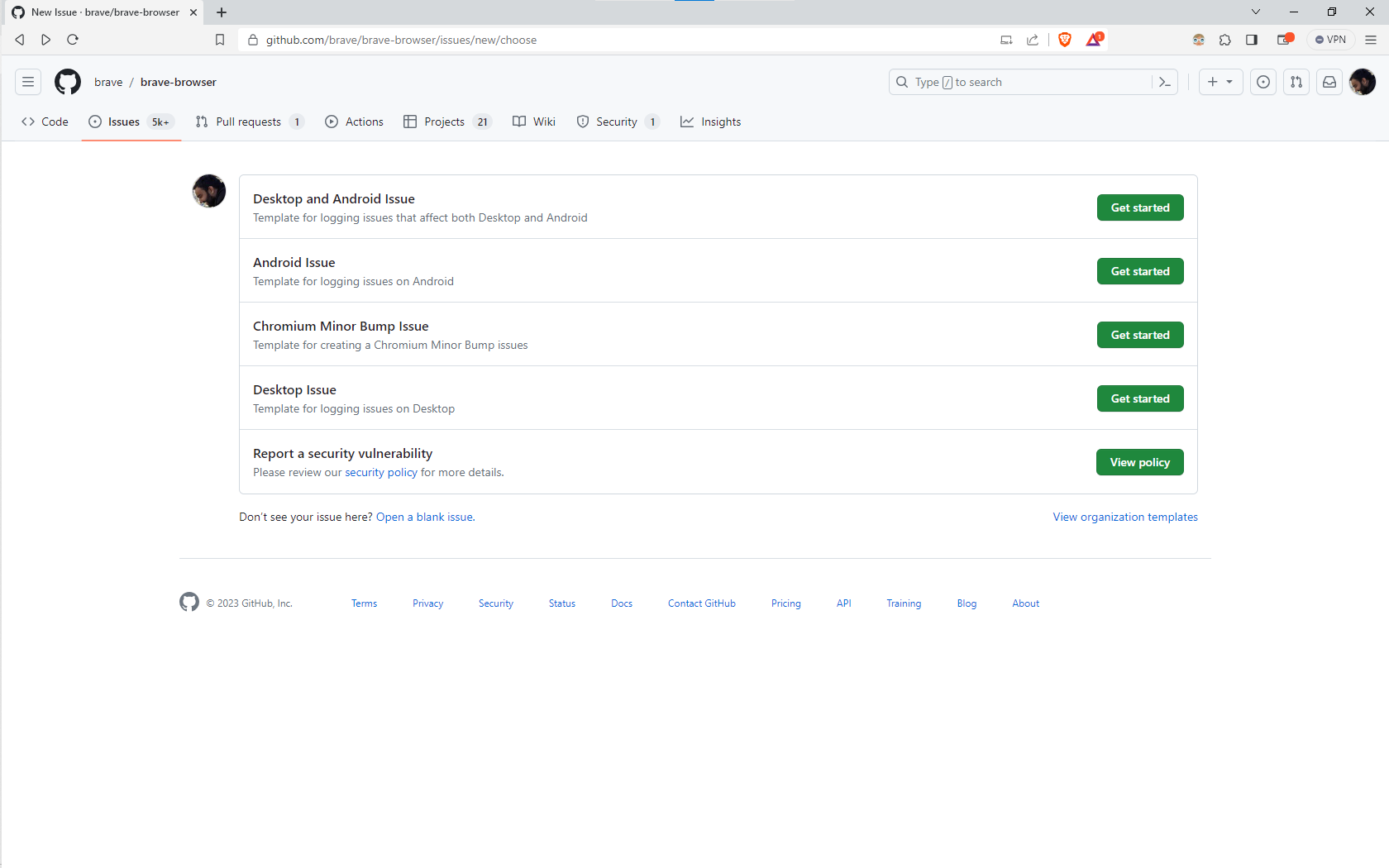Open the Docs footer link
This screenshot has height=868, width=1389.
point(622,603)
